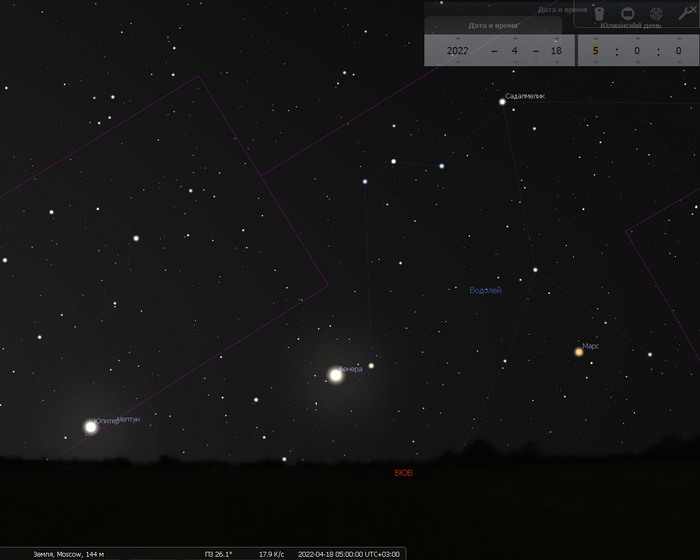Click the ВЮВ compass direction marker
This screenshot has height=560, width=700.
click(x=404, y=473)
